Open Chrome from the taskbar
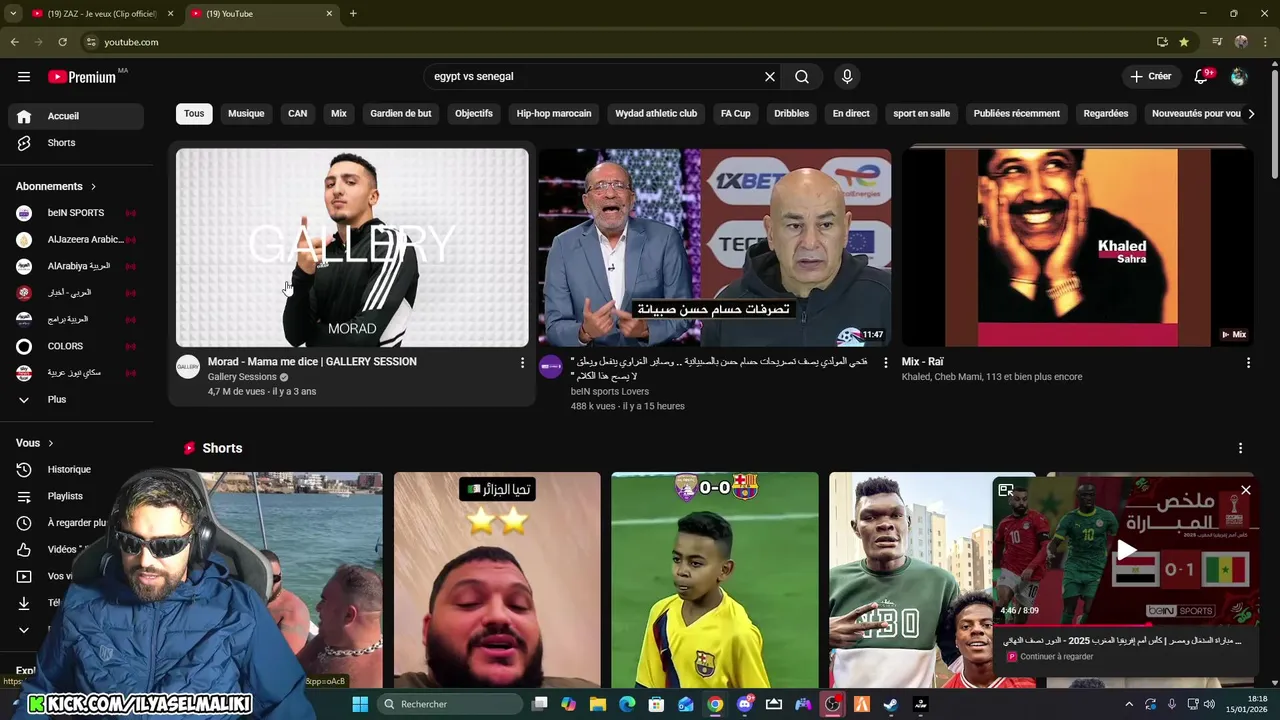The width and height of the screenshot is (1280, 720). pos(715,704)
